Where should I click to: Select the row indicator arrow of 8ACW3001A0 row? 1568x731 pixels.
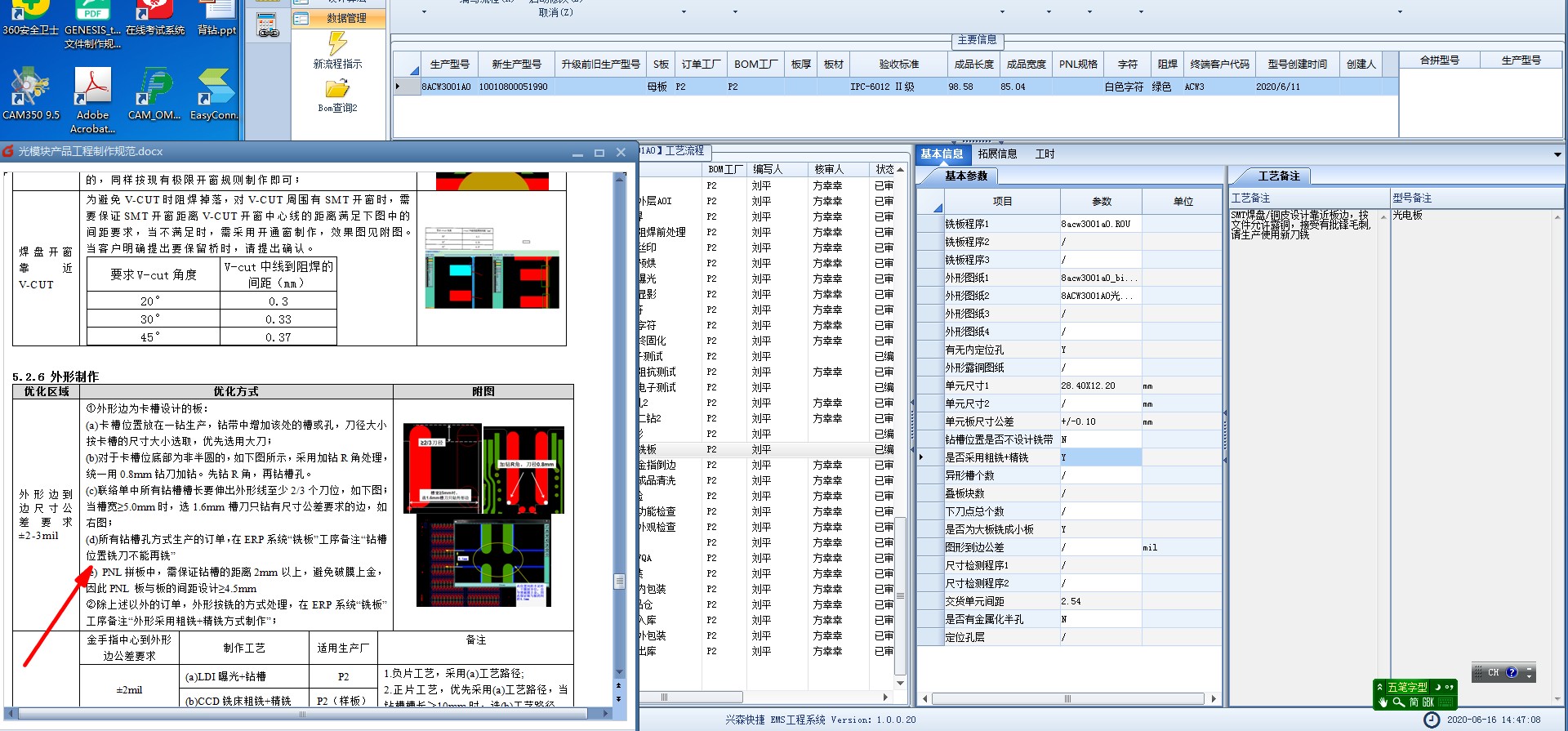pyautogui.click(x=399, y=87)
